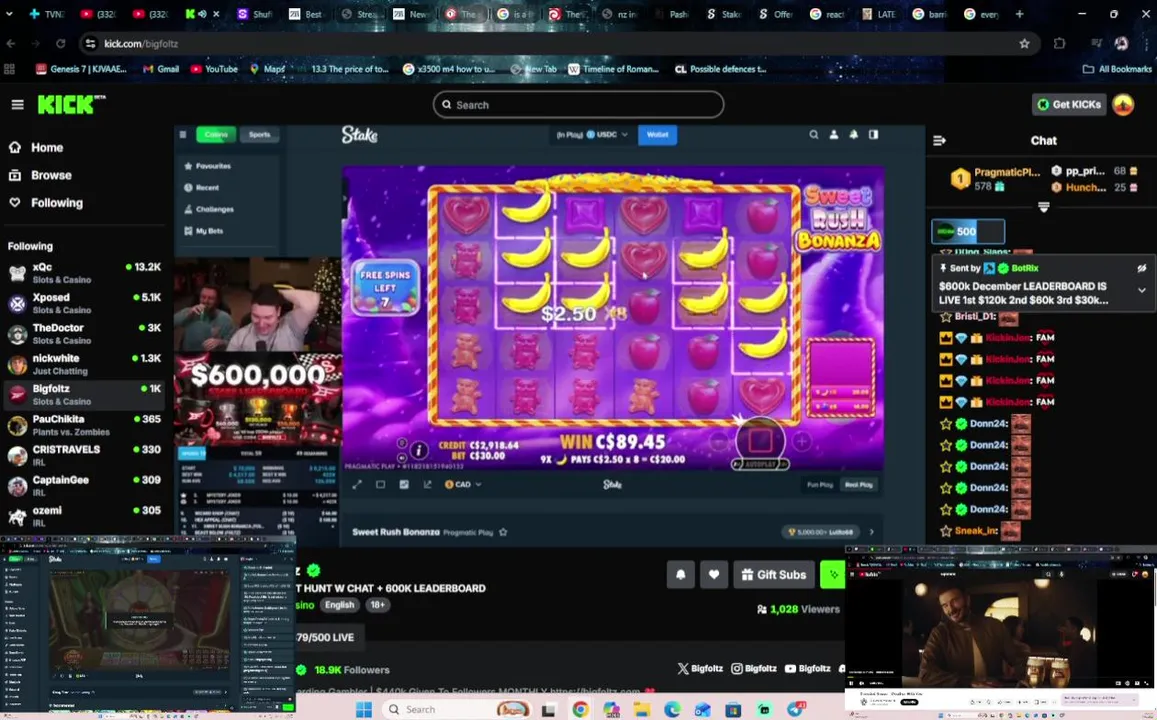
Task: Open live stats icon under game
Action: tap(404, 485)
